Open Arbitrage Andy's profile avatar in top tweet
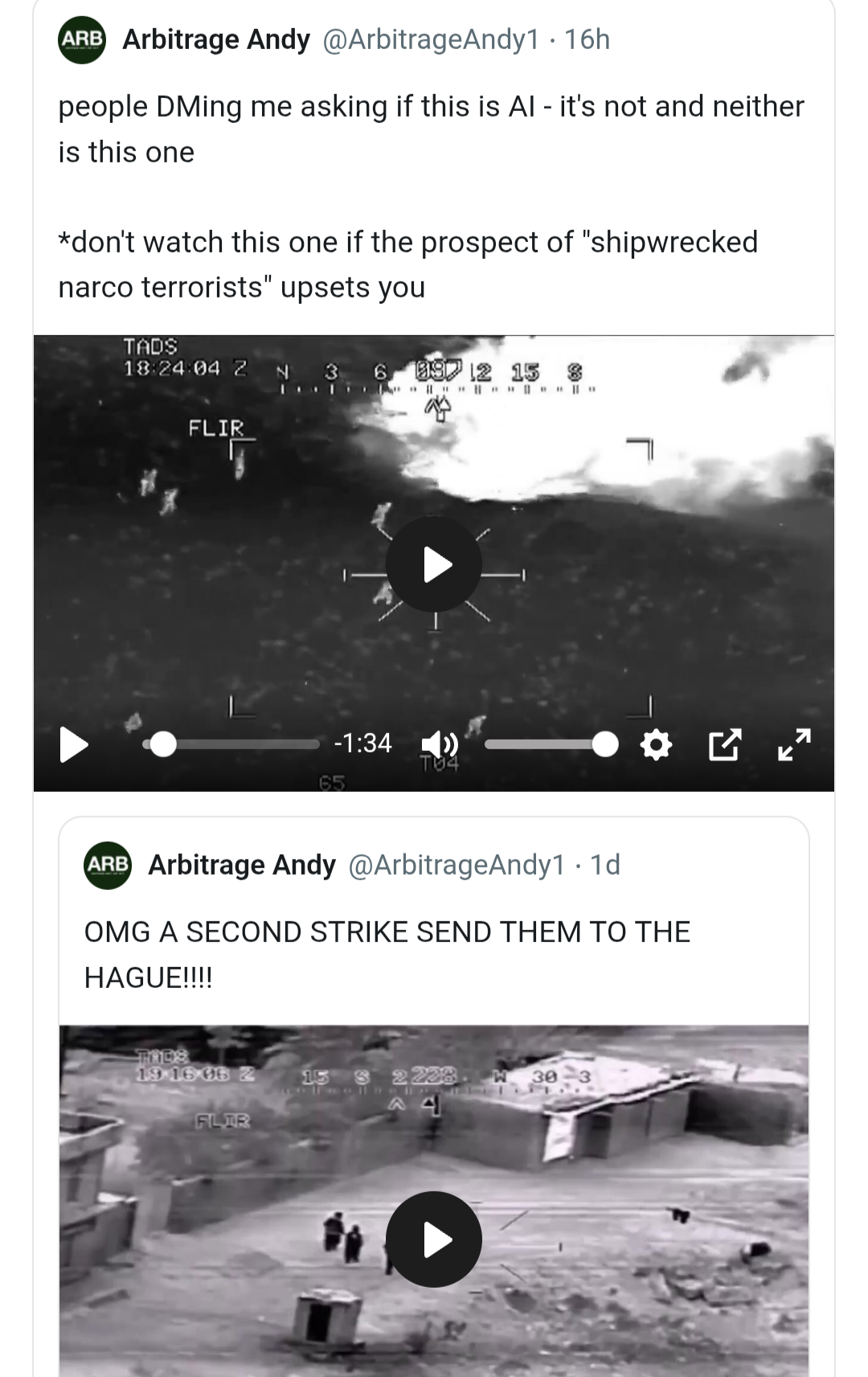The height and width of the screenshot is (1377, 868). tap(82, 39)
